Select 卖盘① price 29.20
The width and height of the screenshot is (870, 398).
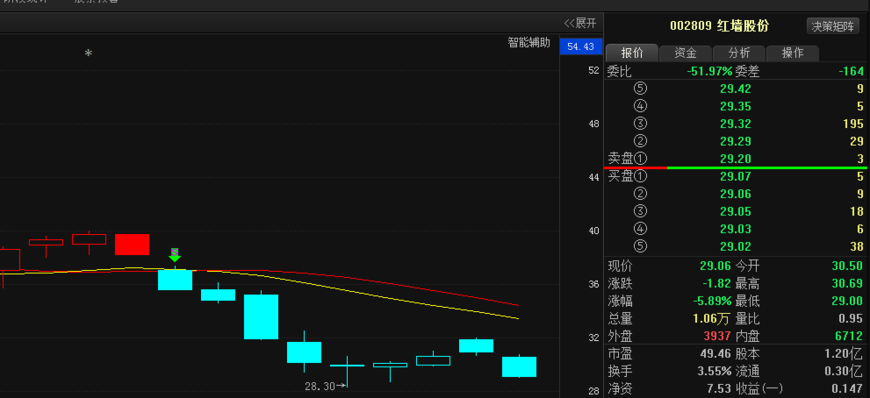[735, 159]
